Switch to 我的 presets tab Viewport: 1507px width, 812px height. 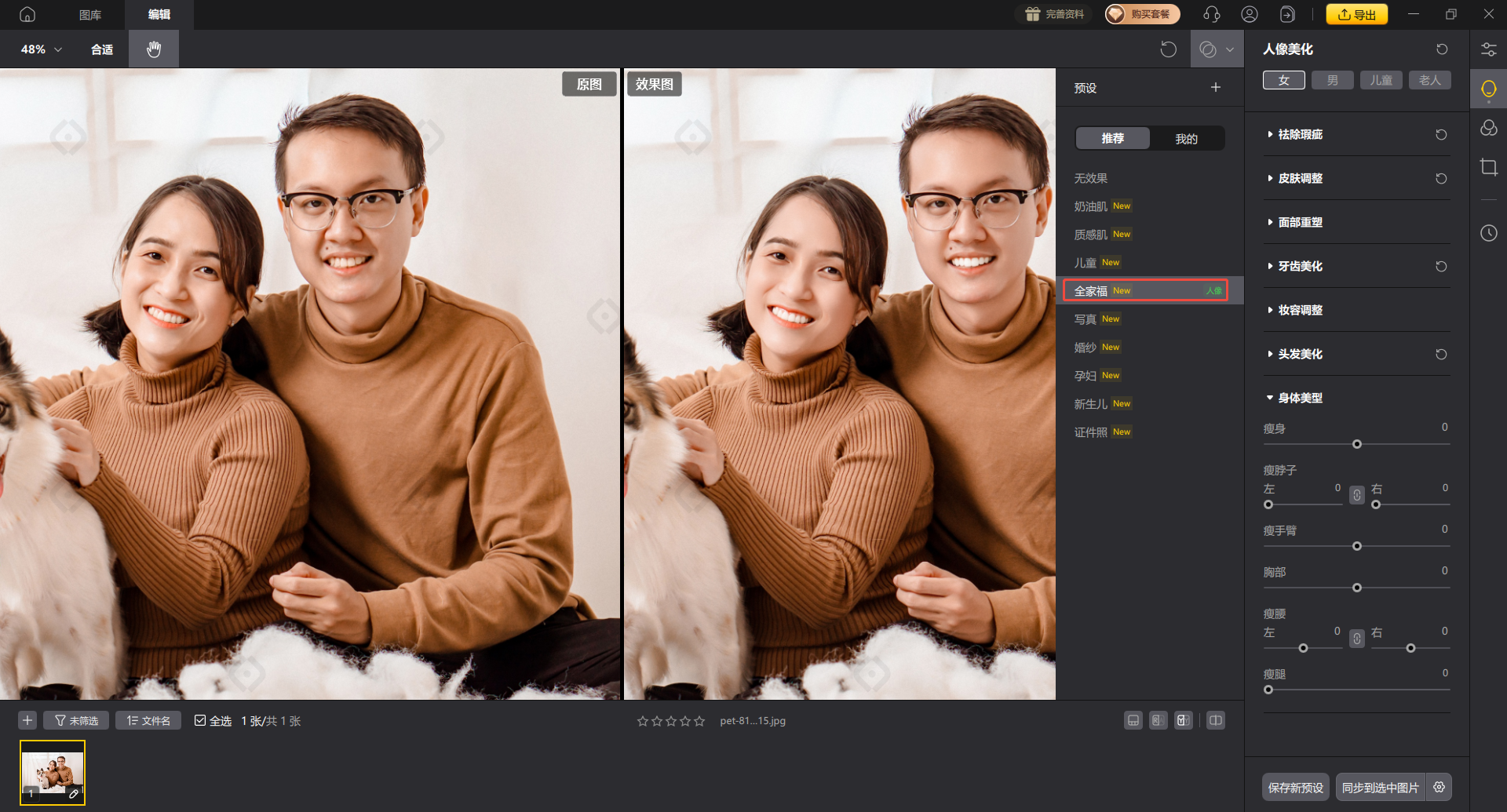click(1186, 139)
